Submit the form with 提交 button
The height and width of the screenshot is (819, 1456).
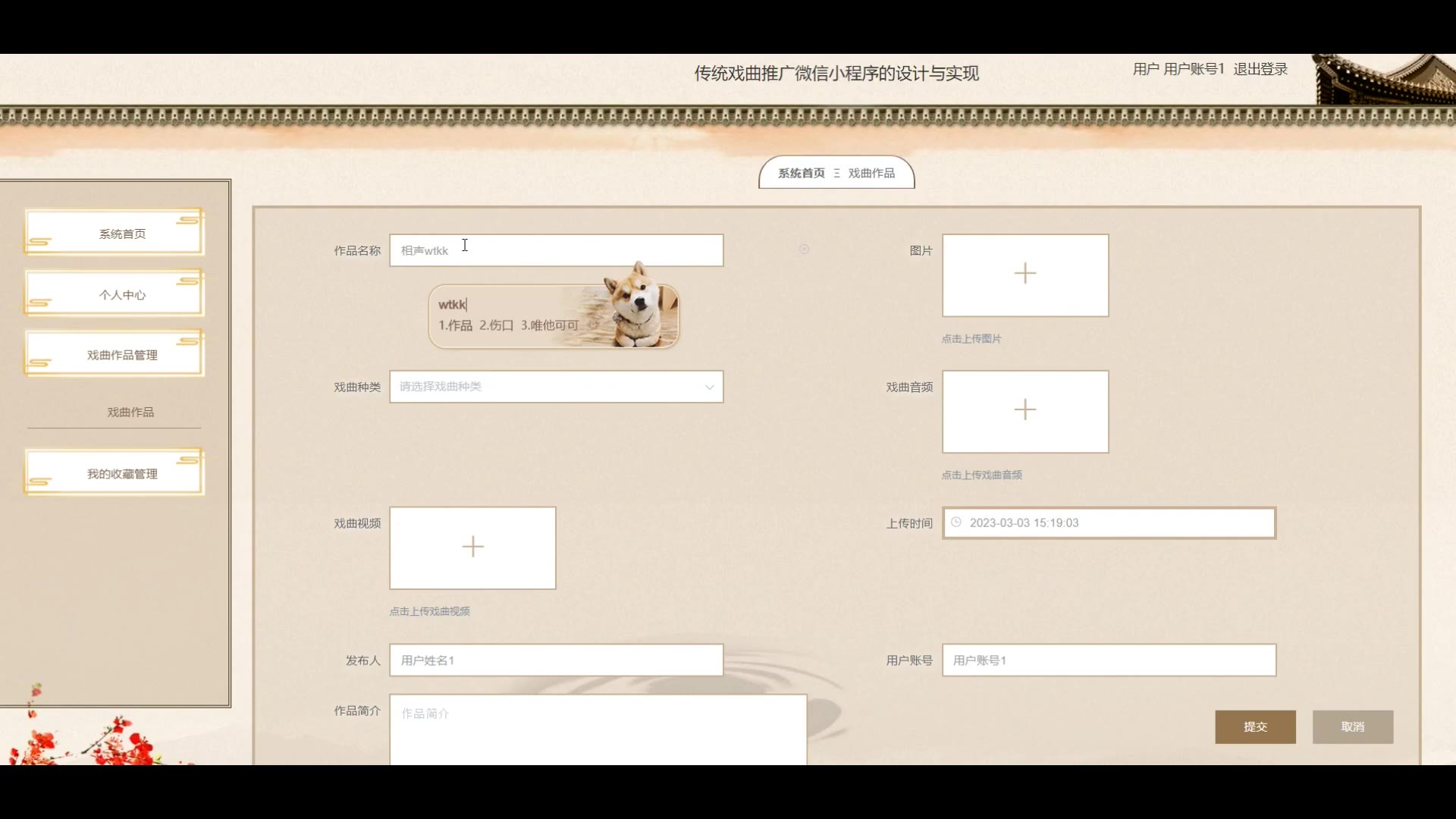1255,726
